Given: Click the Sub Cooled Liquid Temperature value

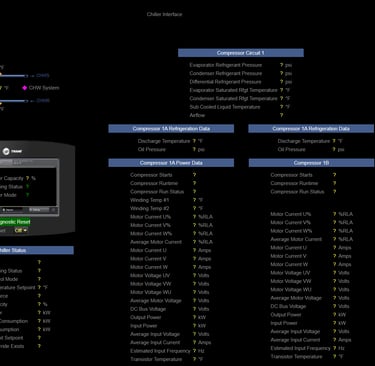Looking at the screenshot, I should (x=282, y=107).
